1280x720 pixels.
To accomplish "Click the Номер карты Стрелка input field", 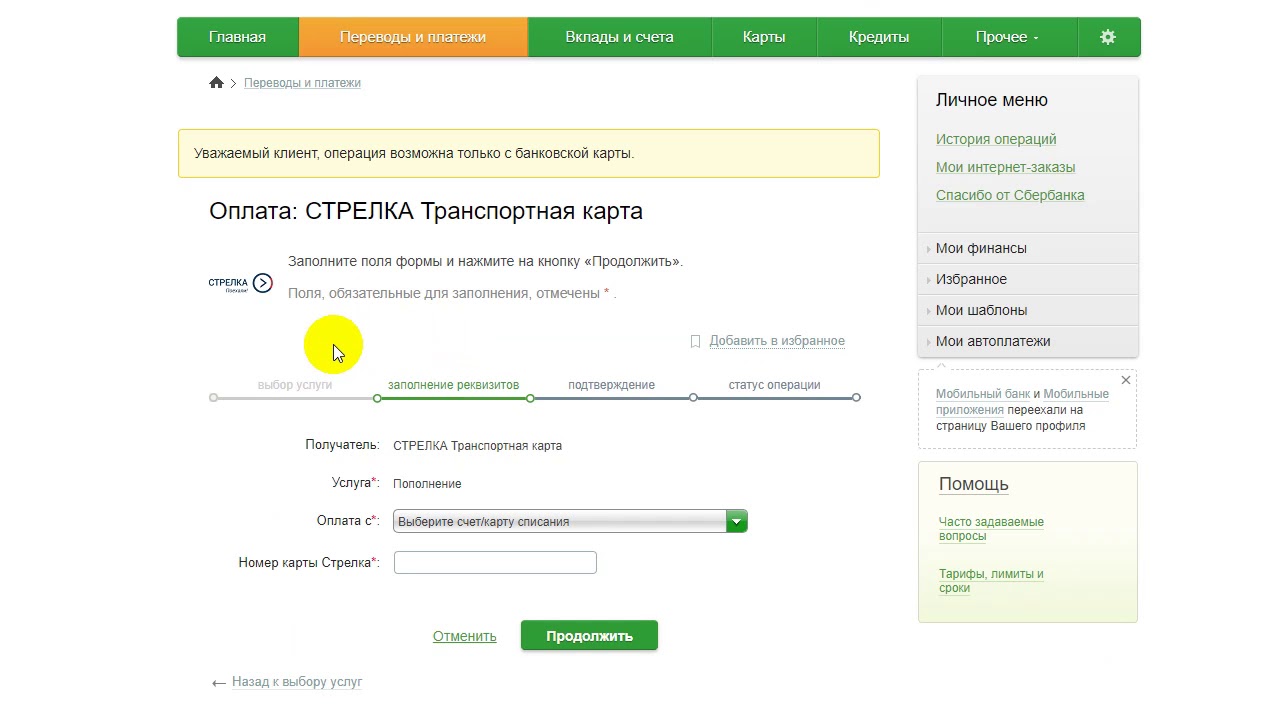I will coord(495,563).
